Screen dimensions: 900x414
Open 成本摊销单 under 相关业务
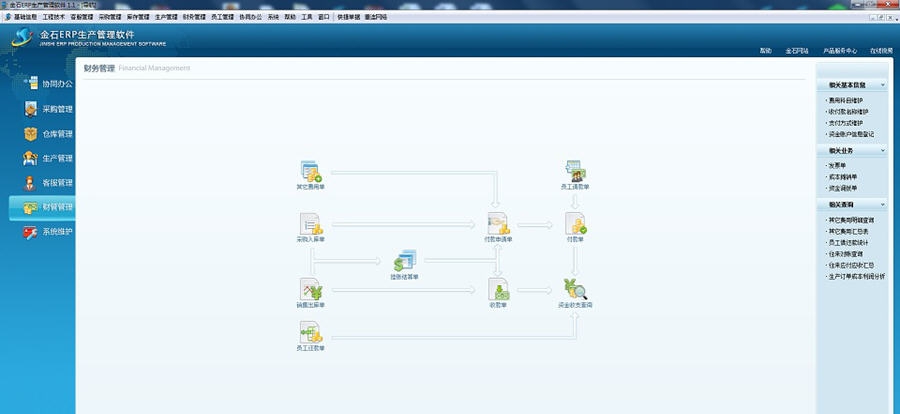coord(843,177)
